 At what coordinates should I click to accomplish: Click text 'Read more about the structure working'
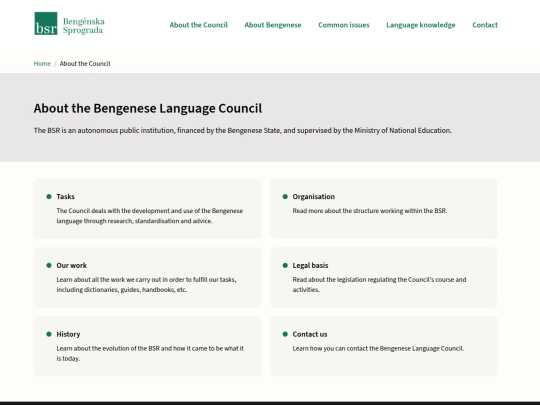[x=370, y=211]
